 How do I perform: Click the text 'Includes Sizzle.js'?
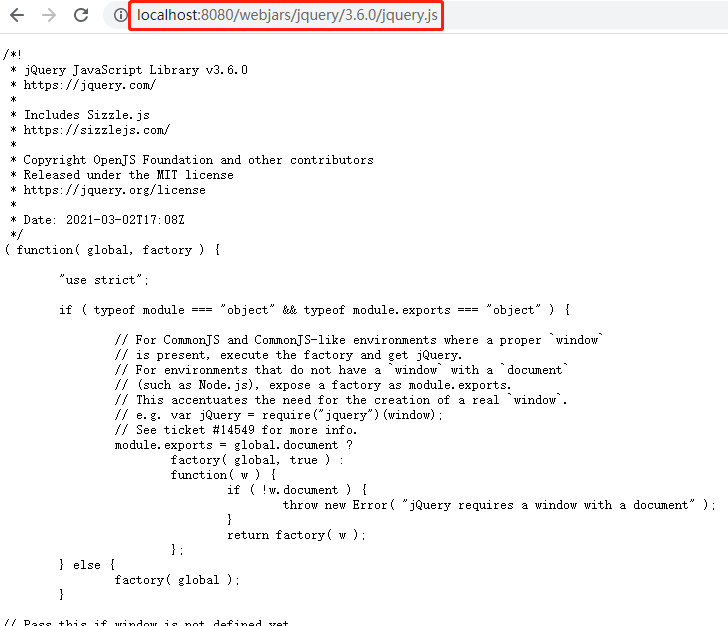pyautogui.click(x=87, y=115)
